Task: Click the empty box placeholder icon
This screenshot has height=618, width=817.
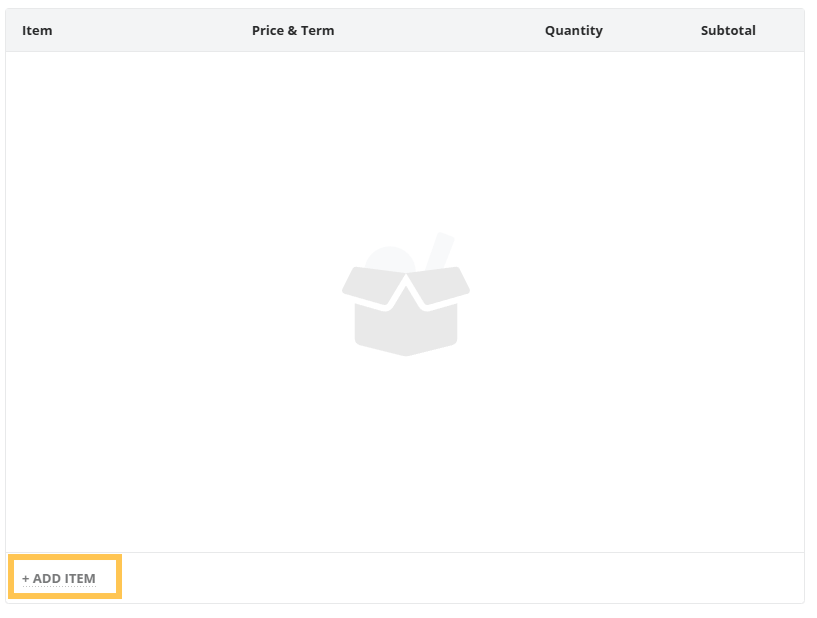Action: 405,300
